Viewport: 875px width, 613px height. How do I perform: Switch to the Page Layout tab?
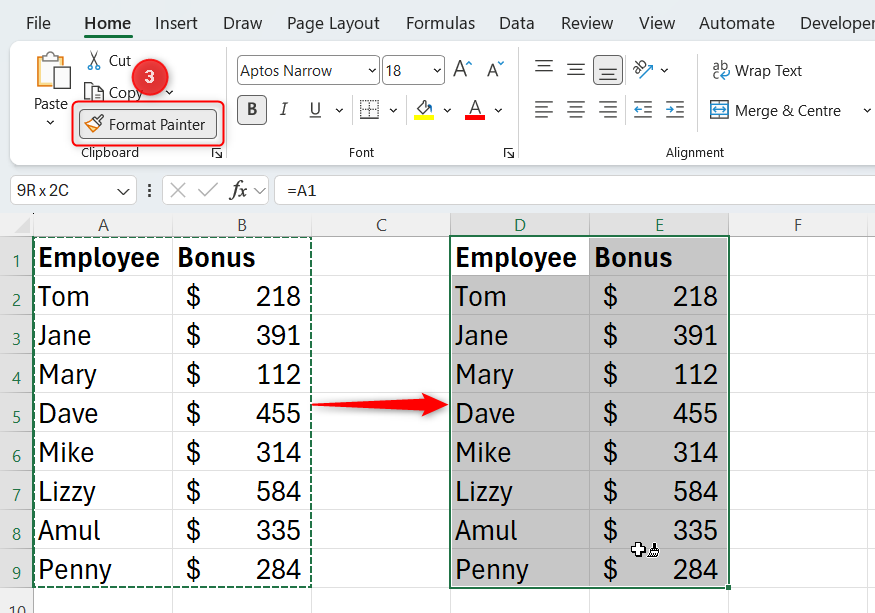pyautogui.click(x=333, y=23)
